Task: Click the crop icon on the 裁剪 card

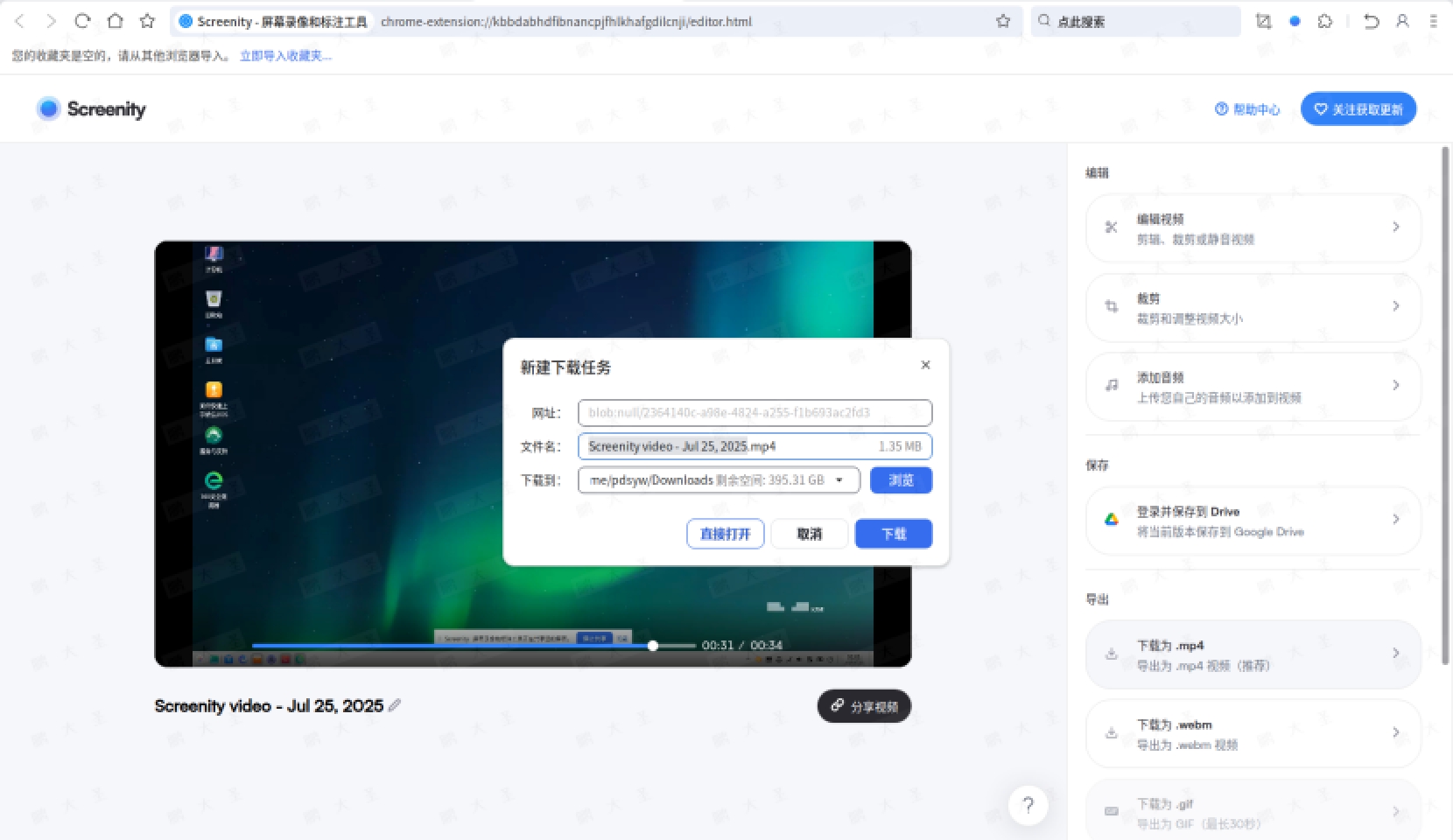Action: click(1111, 306)
